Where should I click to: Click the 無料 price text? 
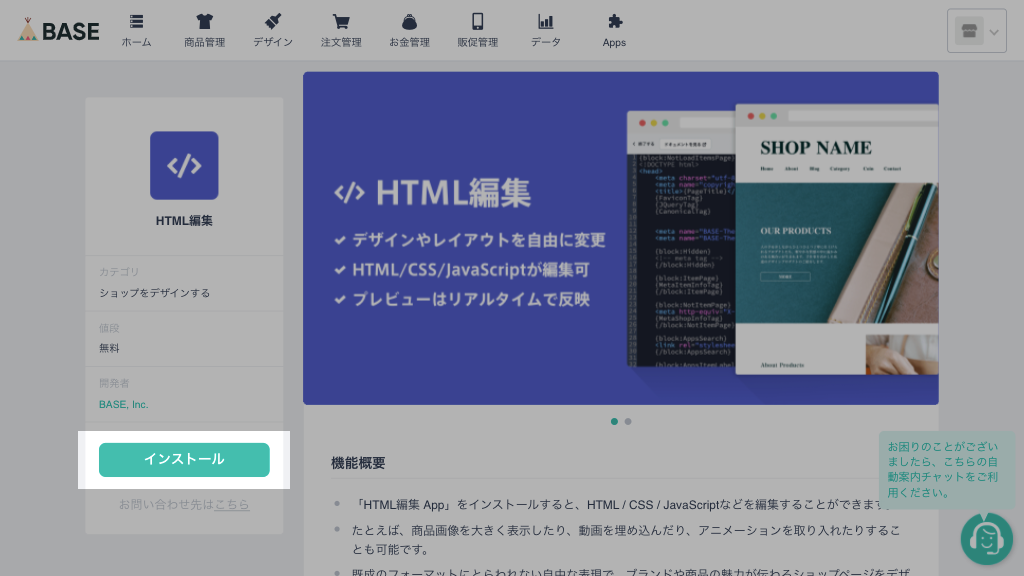point(109,348)
